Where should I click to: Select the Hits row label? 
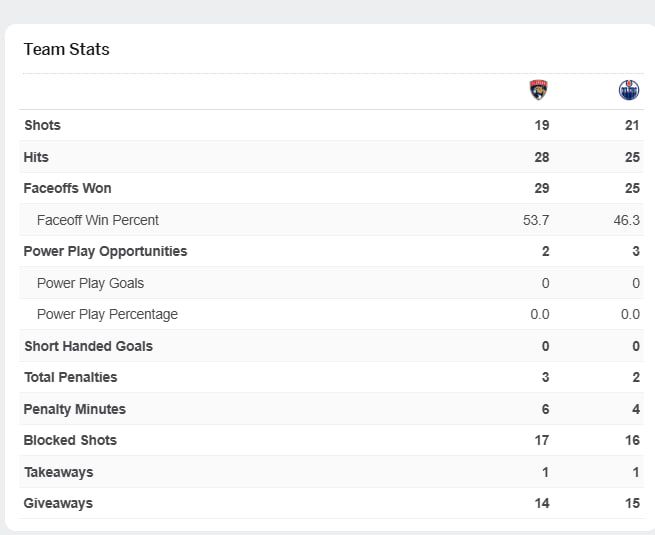(x=36, y=157)
